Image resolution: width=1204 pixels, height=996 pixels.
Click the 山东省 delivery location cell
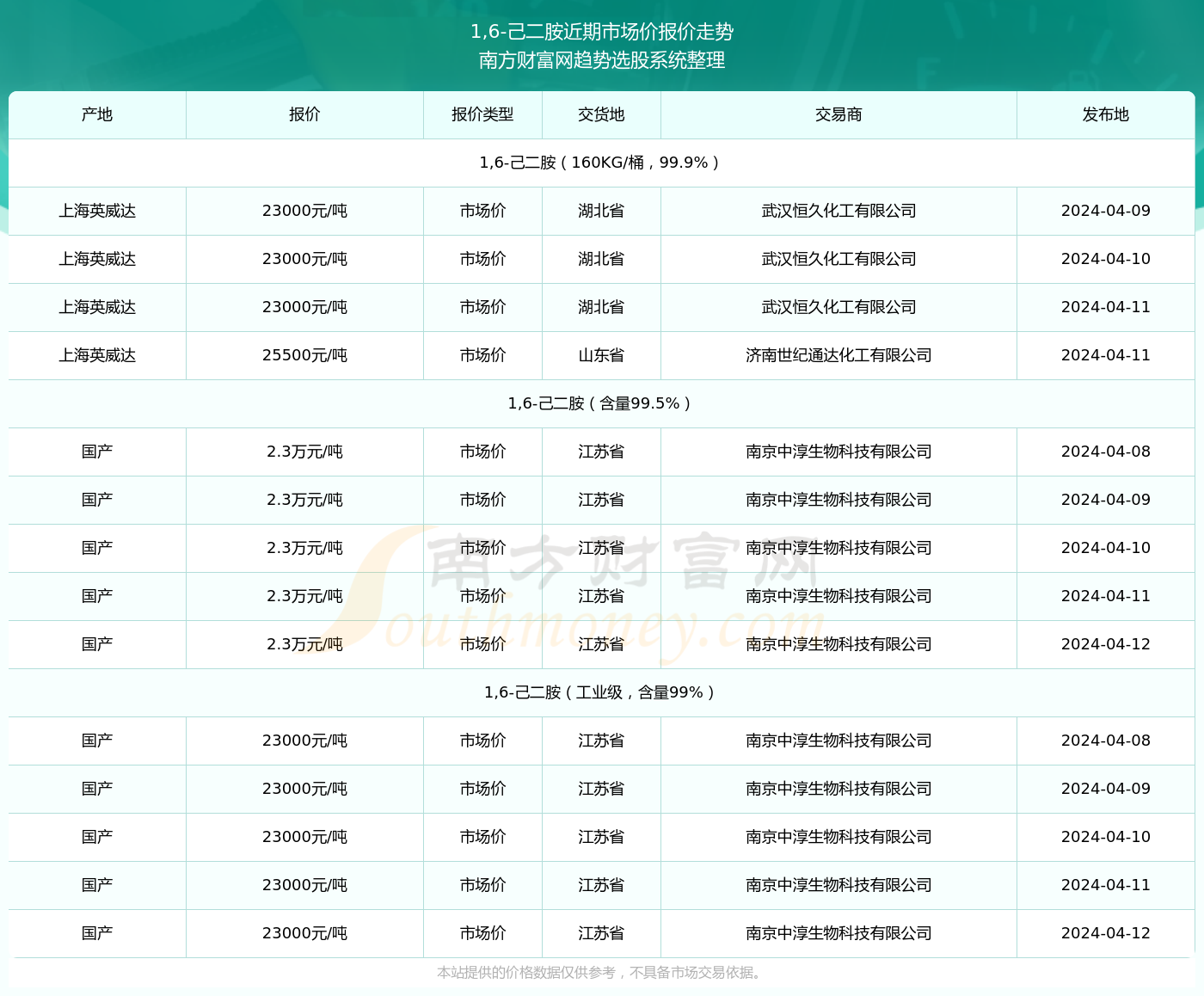tap(601, 355)
